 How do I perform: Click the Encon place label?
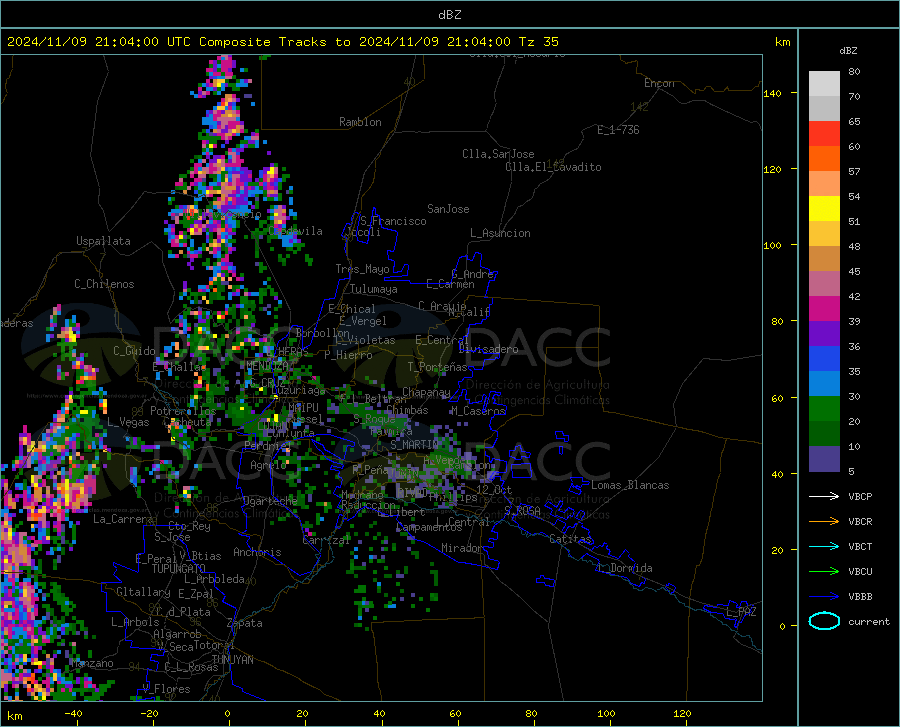(659, 83)
